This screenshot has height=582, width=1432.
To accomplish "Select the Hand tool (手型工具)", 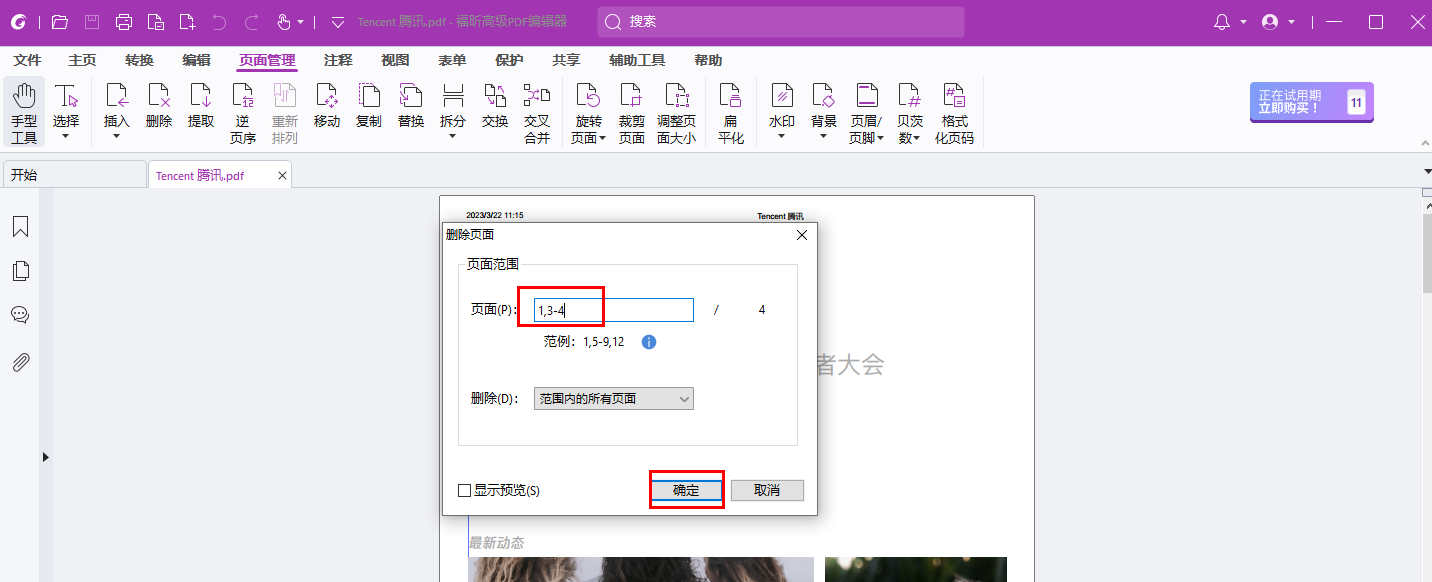I will pyautogui.click(x=23, y=110).
